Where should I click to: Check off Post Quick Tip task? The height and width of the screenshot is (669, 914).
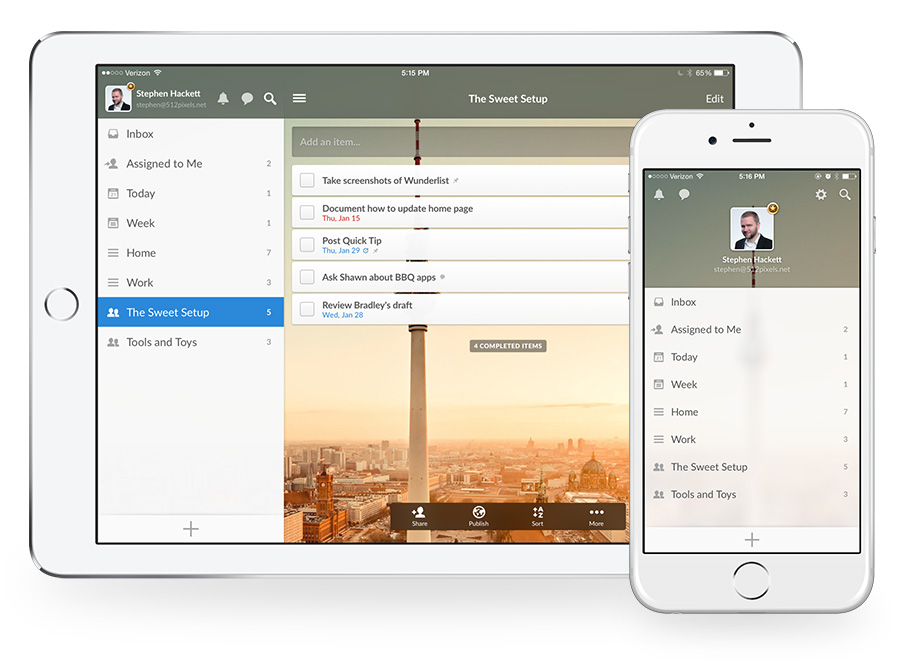pyautogui.click(x=307, y=245)
